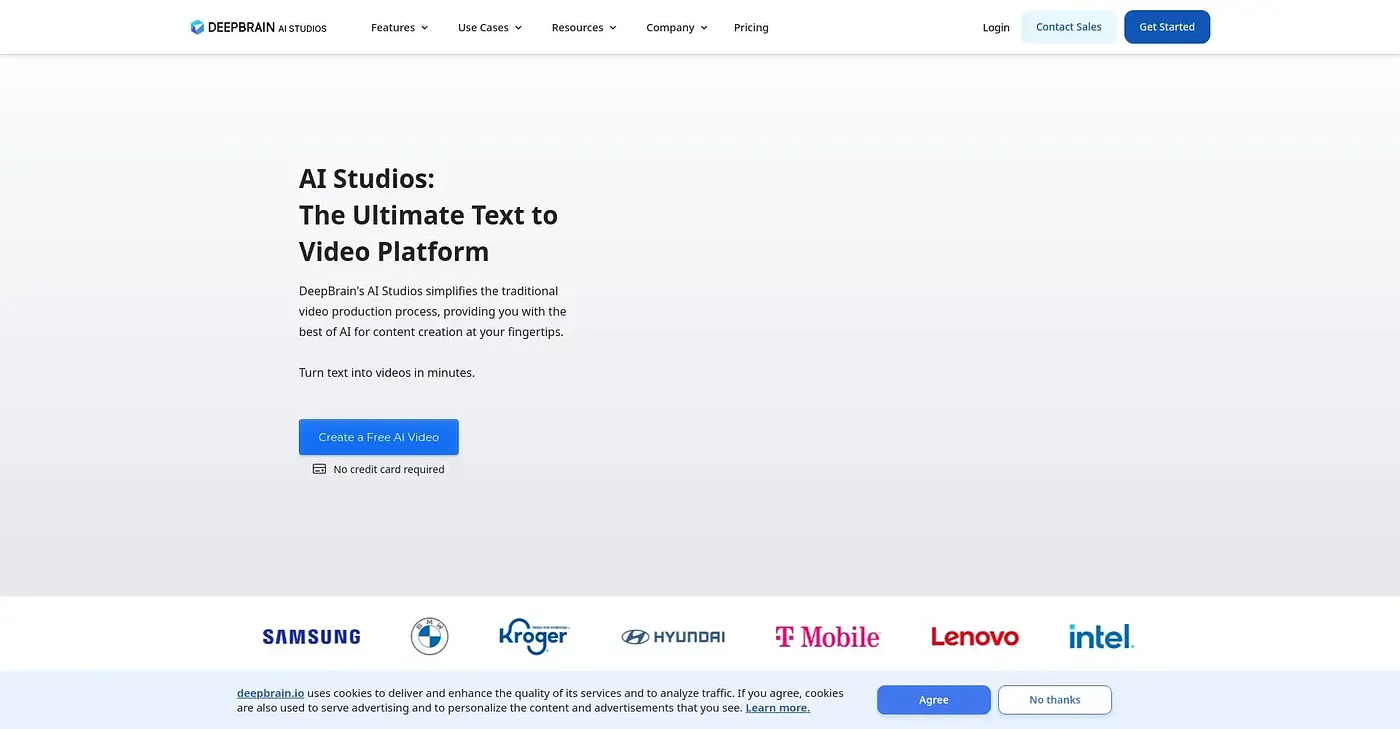This screenshot has height=729, width=1400.
Task: Open the Features menu
Action: [399, 27]
